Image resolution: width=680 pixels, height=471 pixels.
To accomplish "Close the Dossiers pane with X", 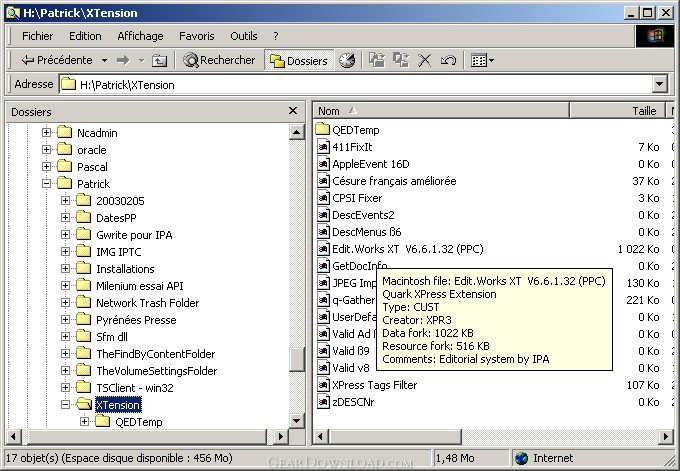I will click(x=293, y=111).
